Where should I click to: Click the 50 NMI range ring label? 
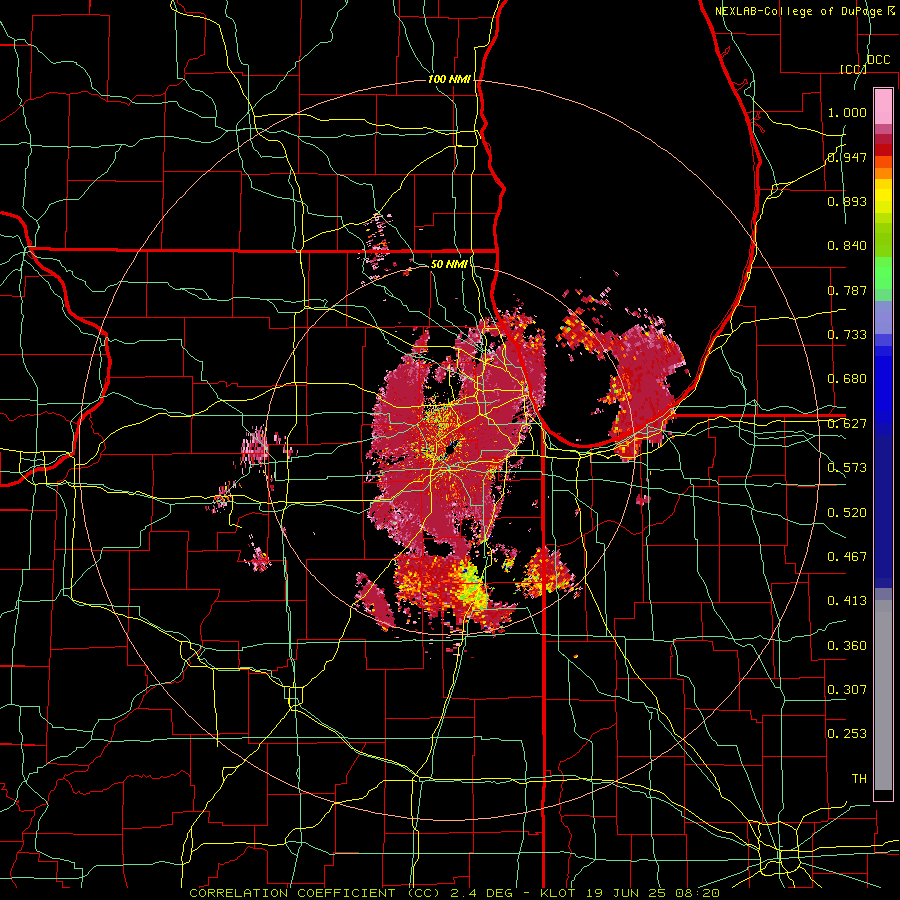pos(449,264)
